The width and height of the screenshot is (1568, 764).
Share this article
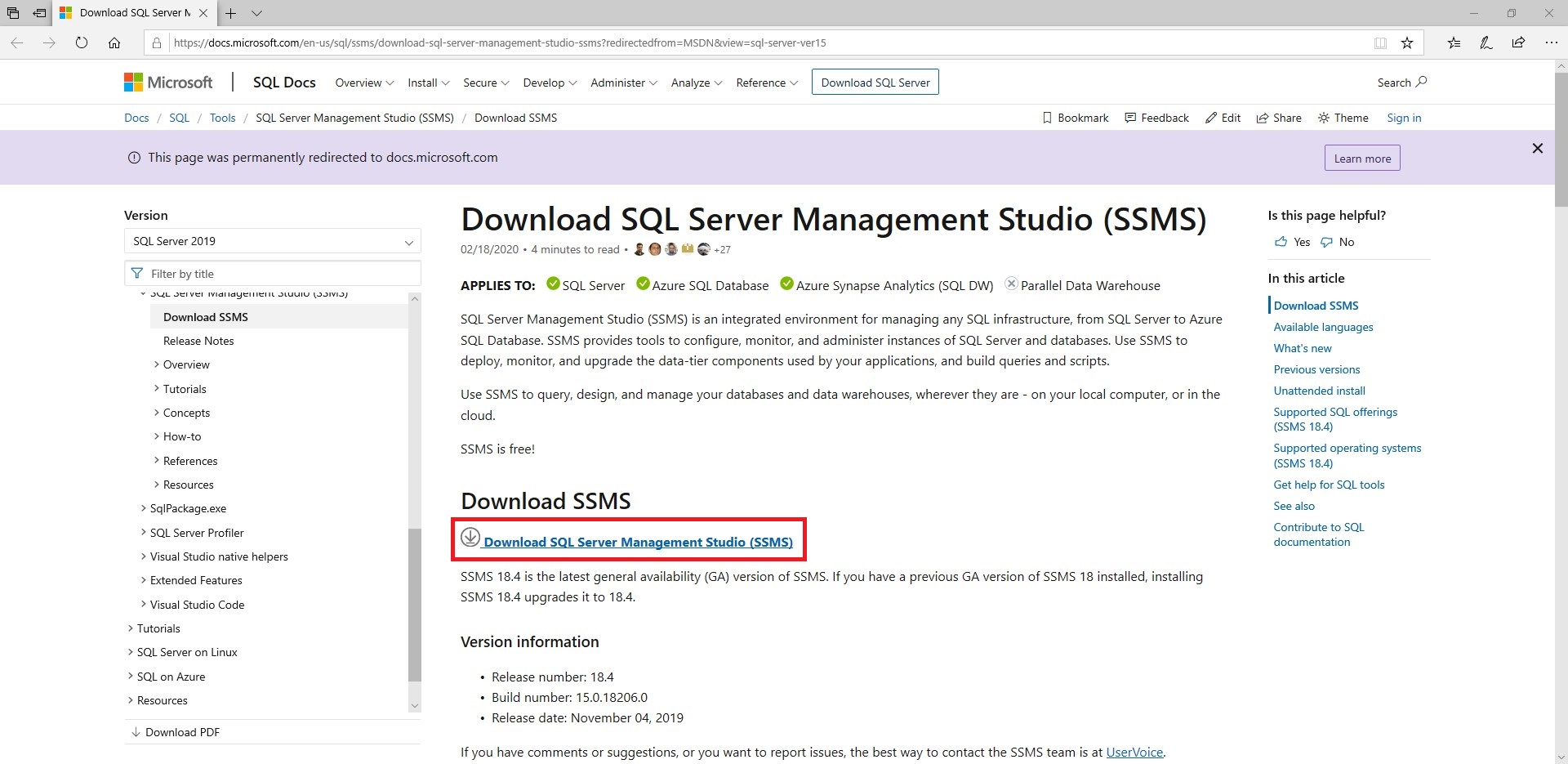[1278, 117]
